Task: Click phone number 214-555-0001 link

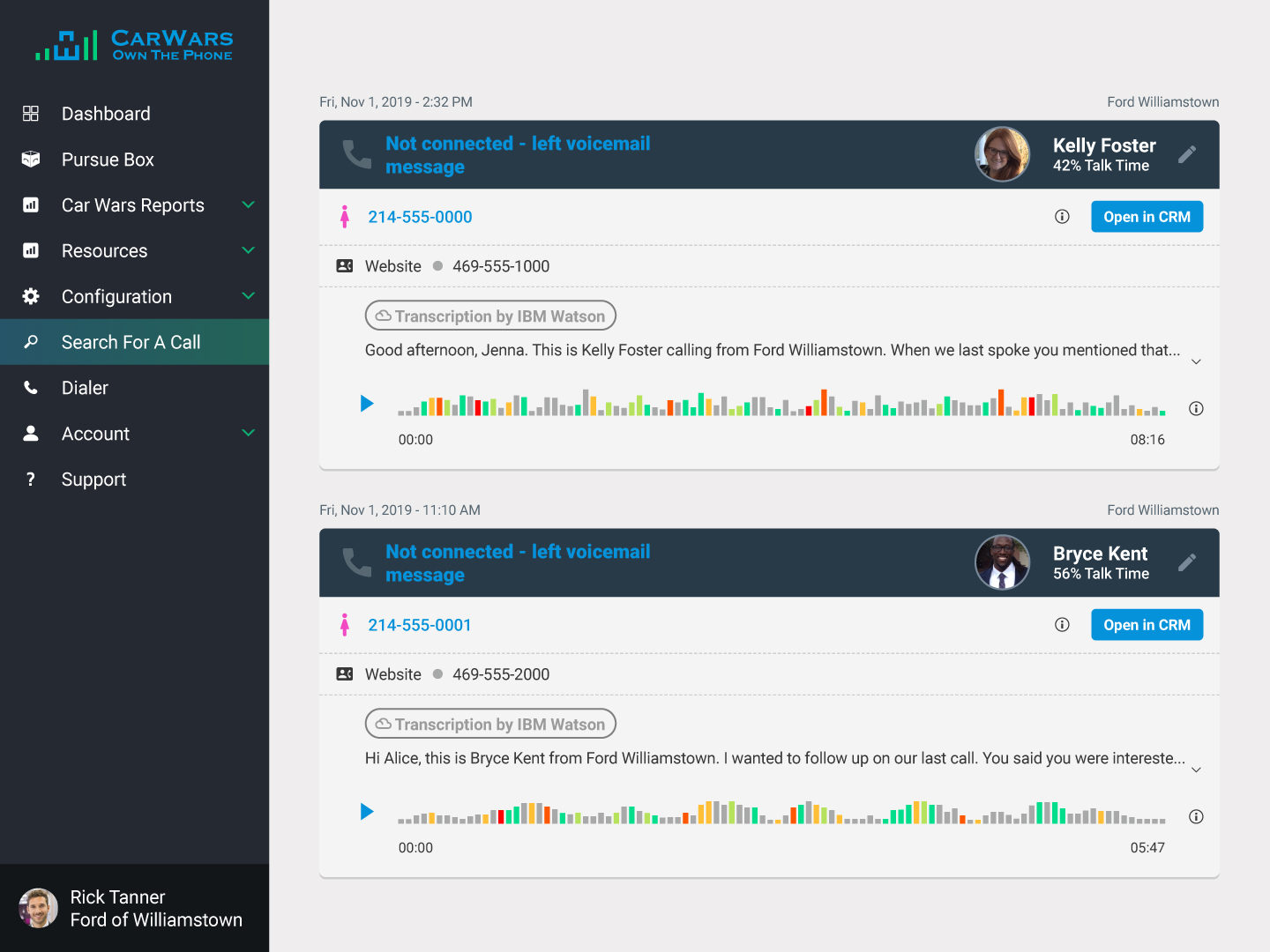Action: click(420, 625)
